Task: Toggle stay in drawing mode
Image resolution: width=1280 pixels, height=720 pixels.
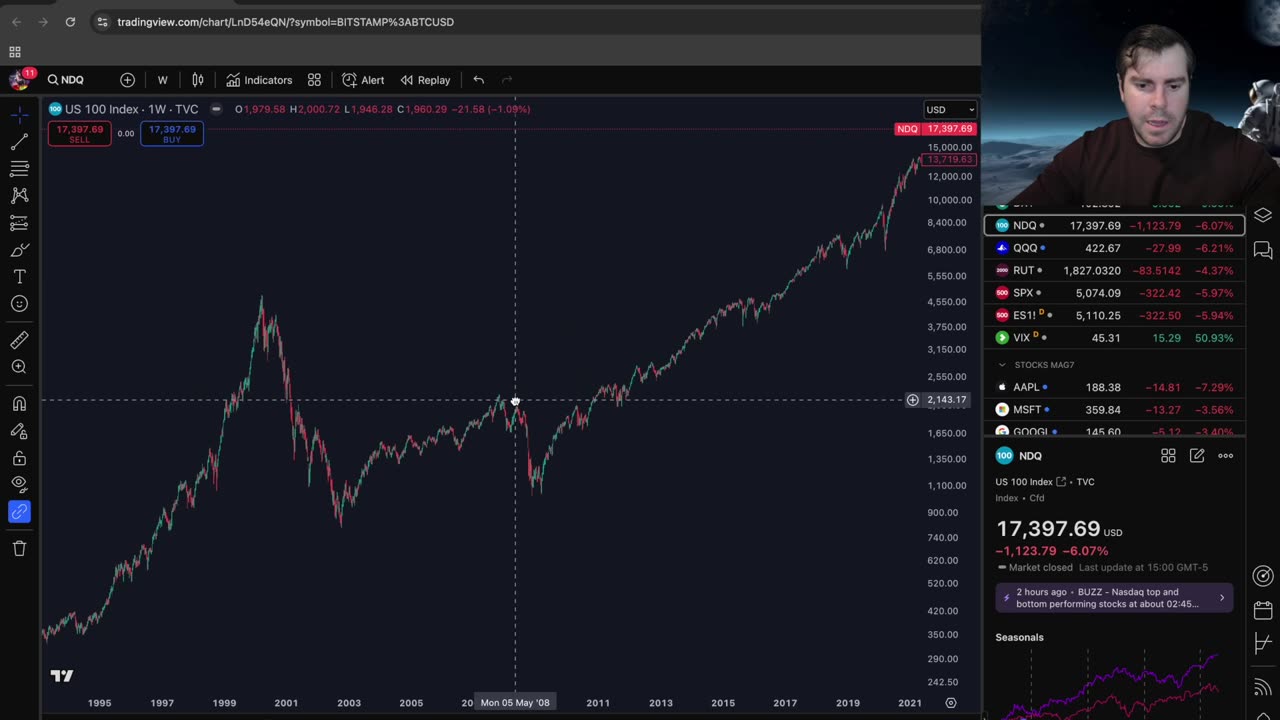Action: pos(19,430)
